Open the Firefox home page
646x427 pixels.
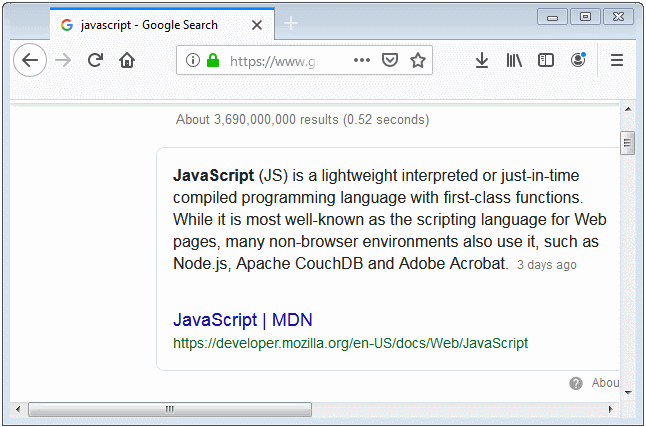[127, 60]
